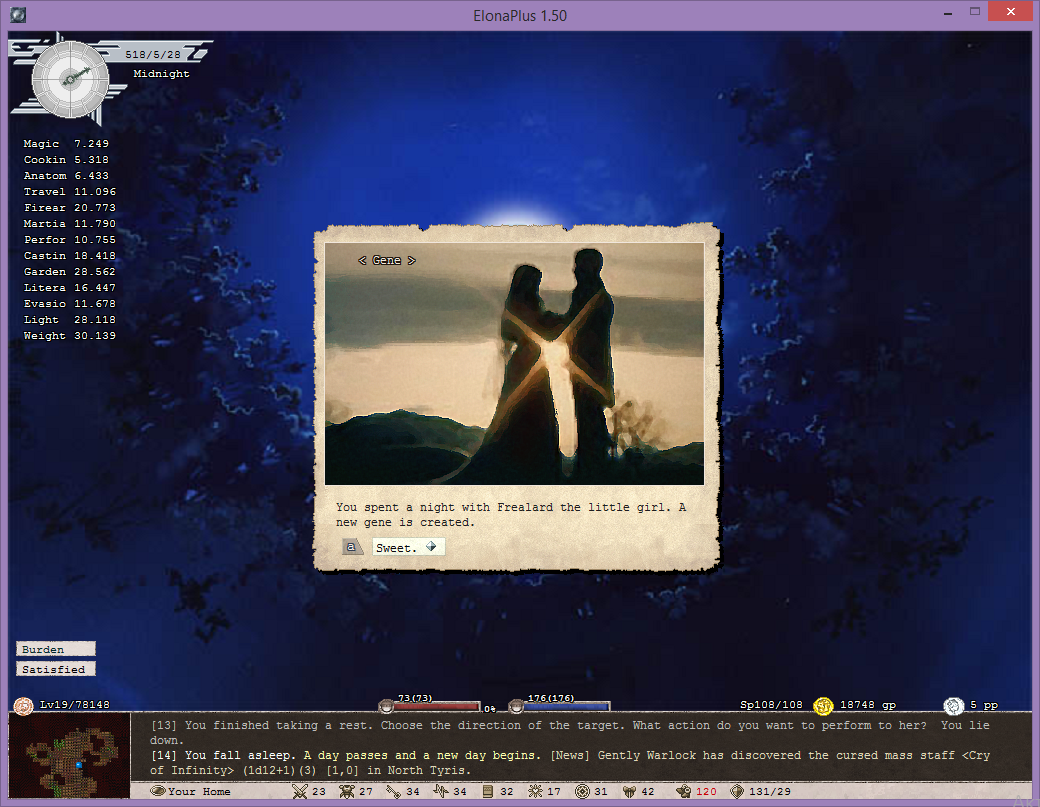
Task: Minimize the ElonaPlus window
Action: 948,13
